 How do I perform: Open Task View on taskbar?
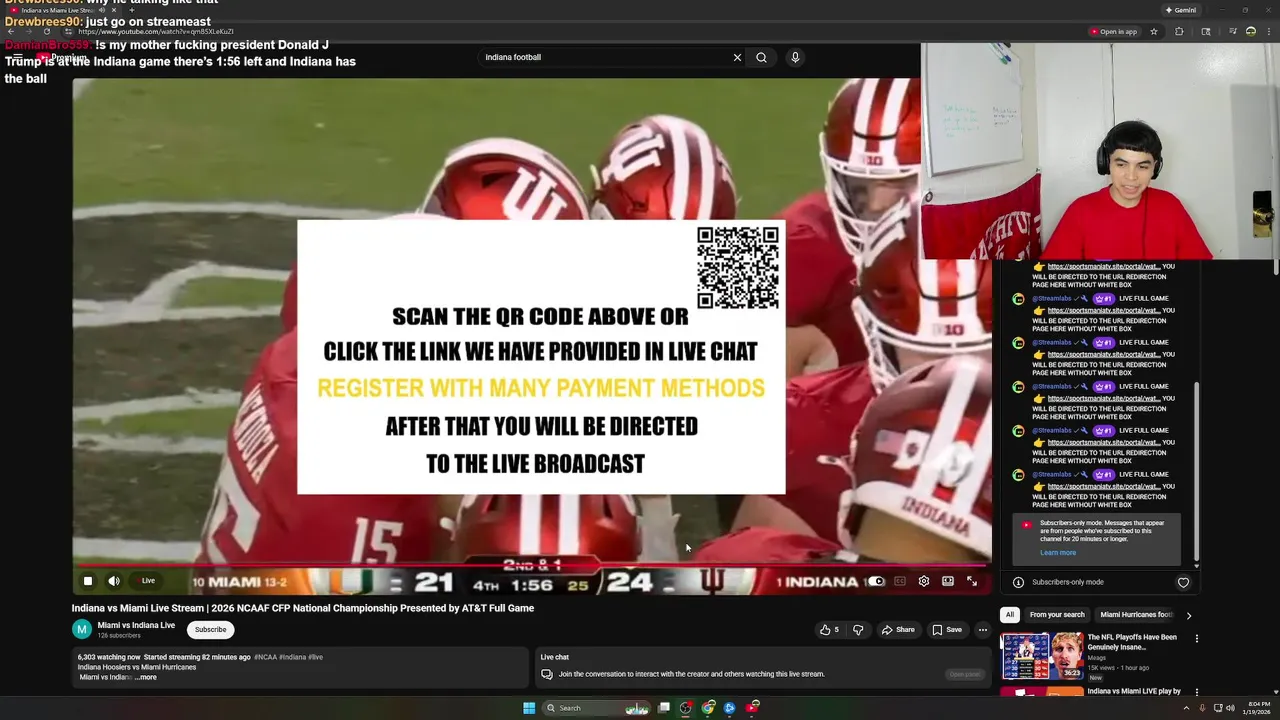pyautogui.click(x=663, y=708)
